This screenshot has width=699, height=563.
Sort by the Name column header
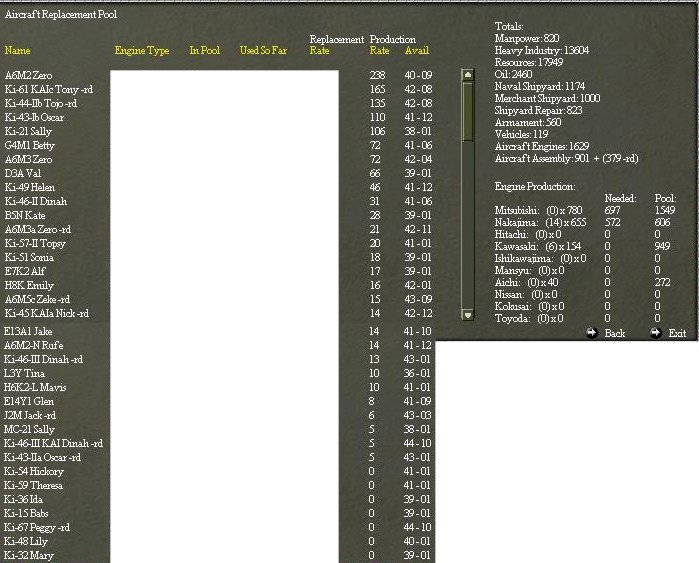click(x=17, y=50)
